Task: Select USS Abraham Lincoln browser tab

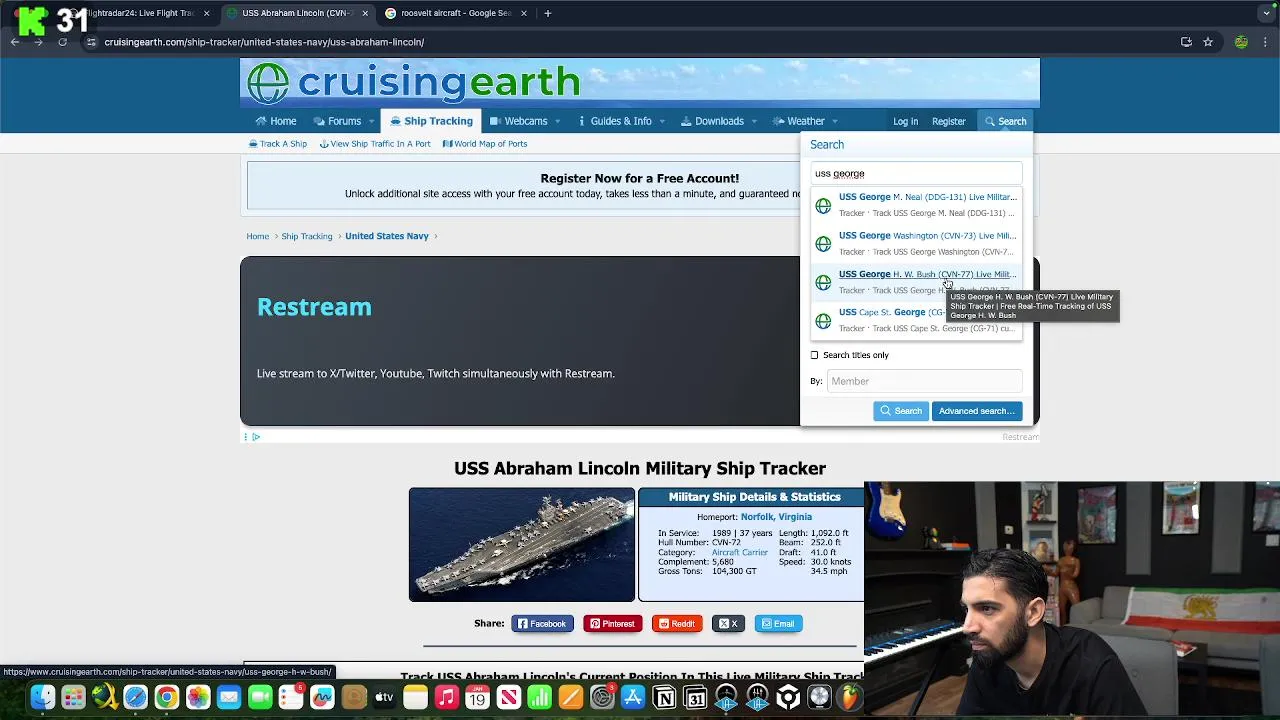Action: (297, 13)
